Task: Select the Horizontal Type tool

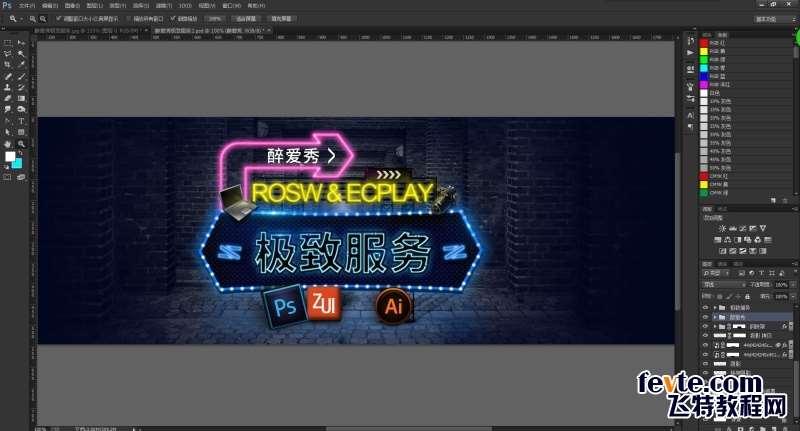Action: coord(21,121)
